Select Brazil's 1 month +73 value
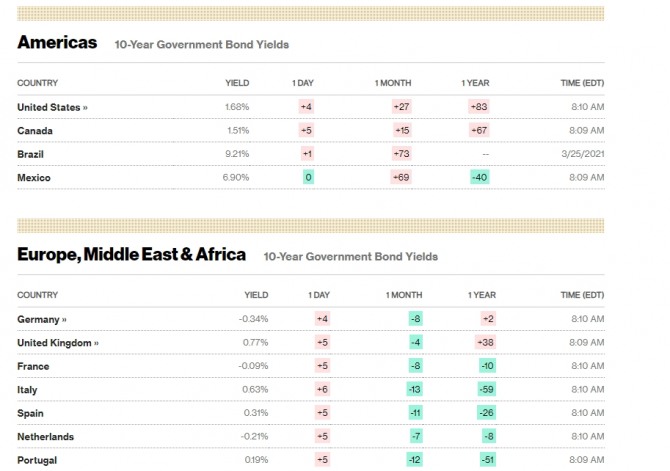The image size is (670, 471). [x=403, y=154]
